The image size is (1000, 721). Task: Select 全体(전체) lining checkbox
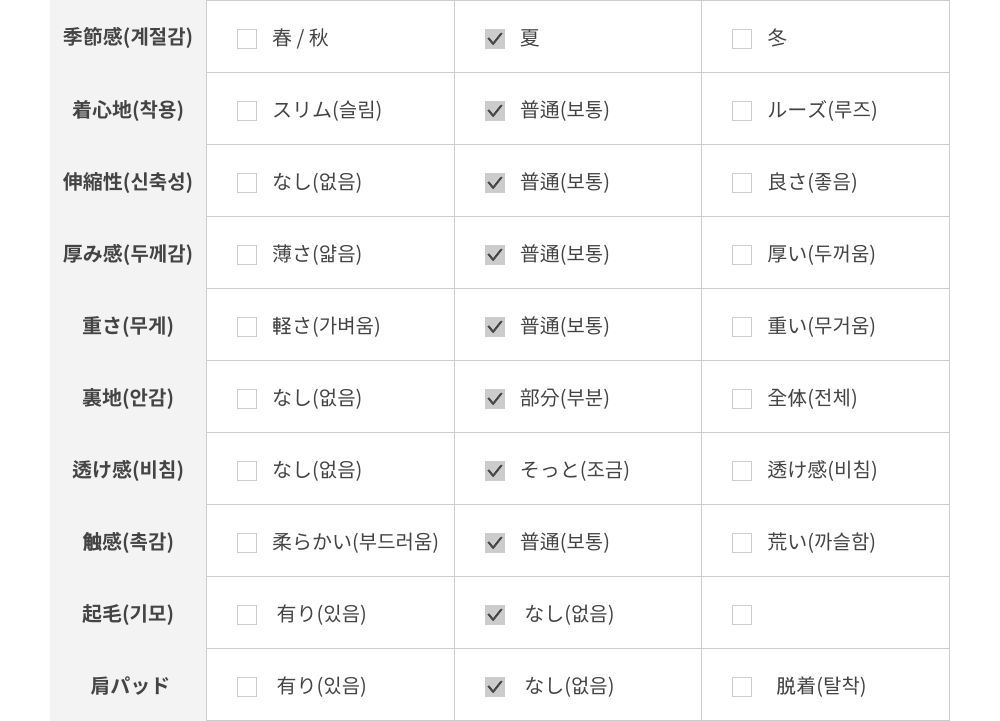742,399
